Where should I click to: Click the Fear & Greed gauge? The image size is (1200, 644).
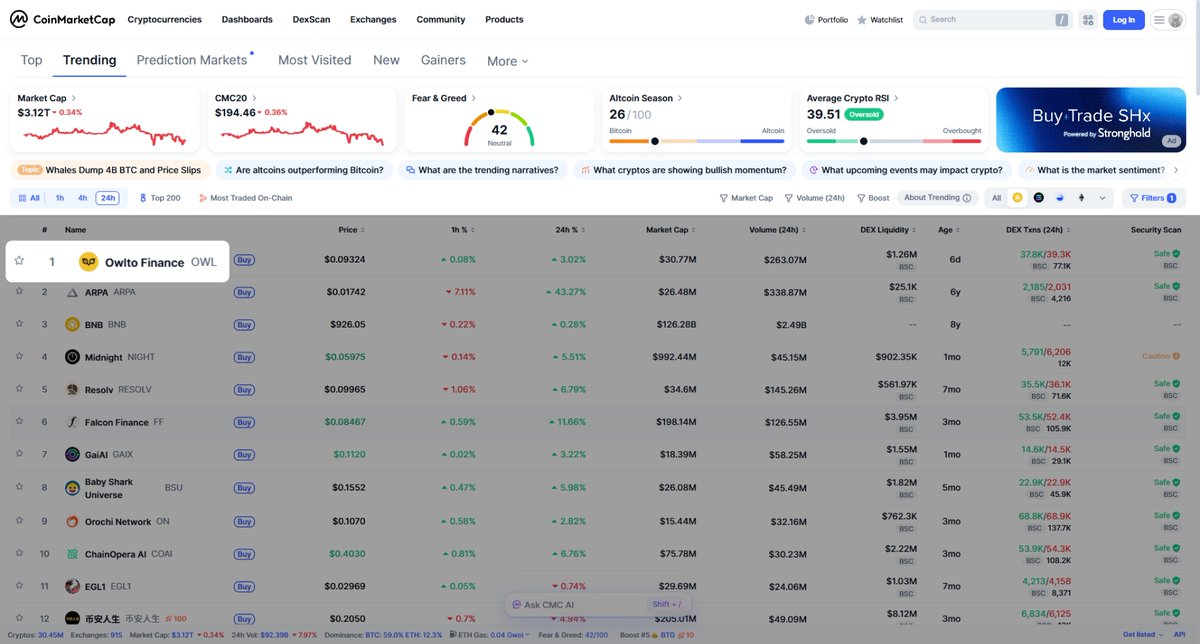coord(499,126)
